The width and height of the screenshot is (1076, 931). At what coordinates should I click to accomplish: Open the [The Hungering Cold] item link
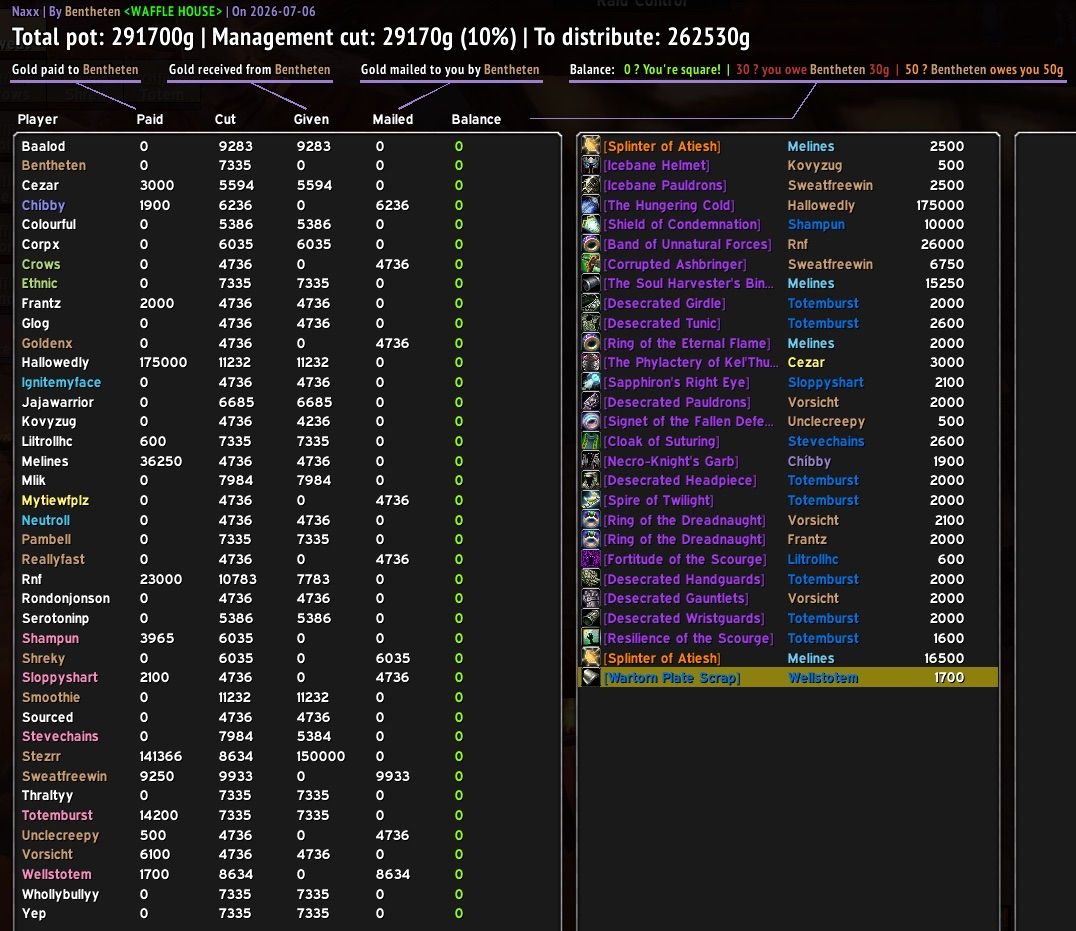tap(669, 205)
